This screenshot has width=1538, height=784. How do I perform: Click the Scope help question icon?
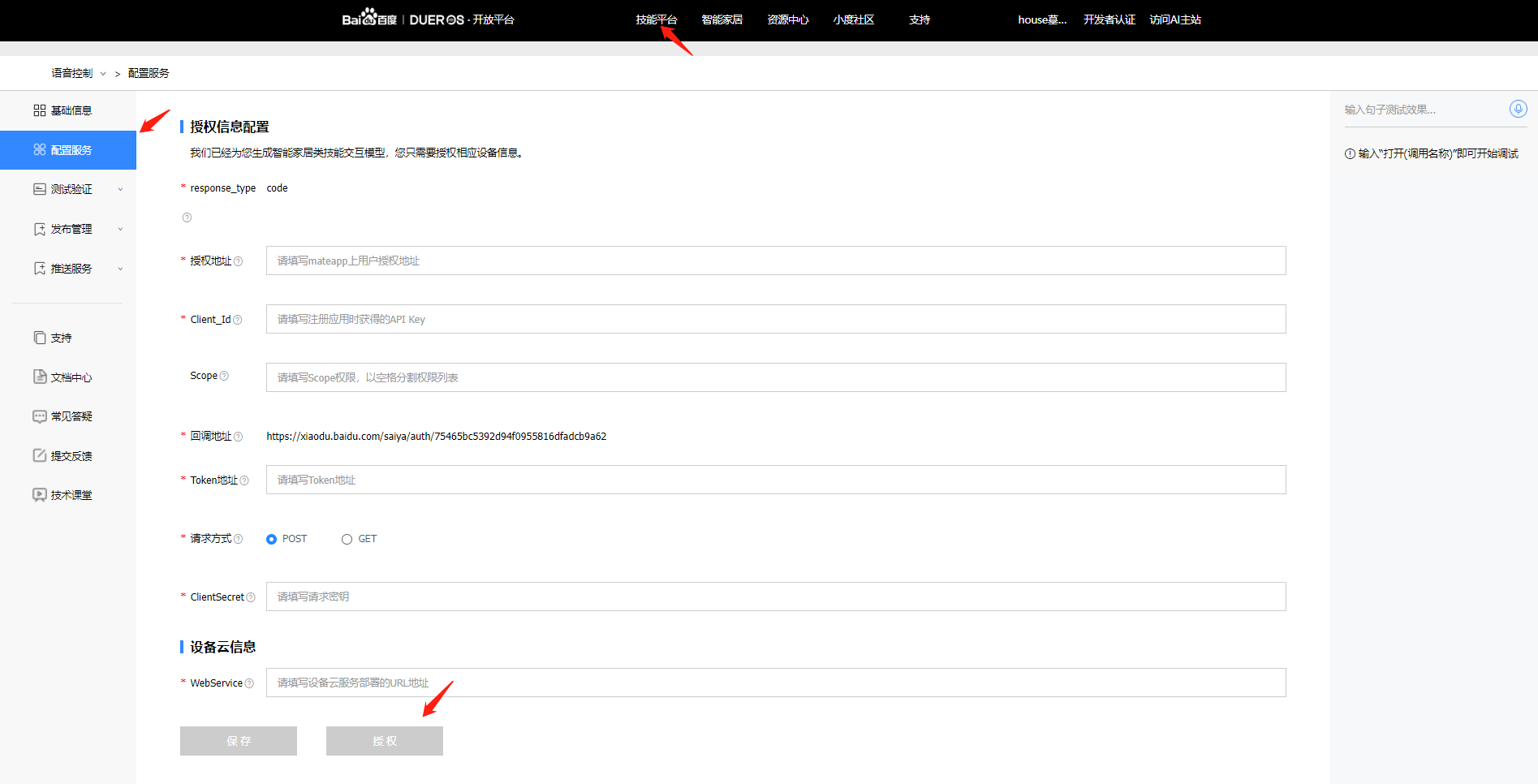pyautogui.click(x=224, y=376)
